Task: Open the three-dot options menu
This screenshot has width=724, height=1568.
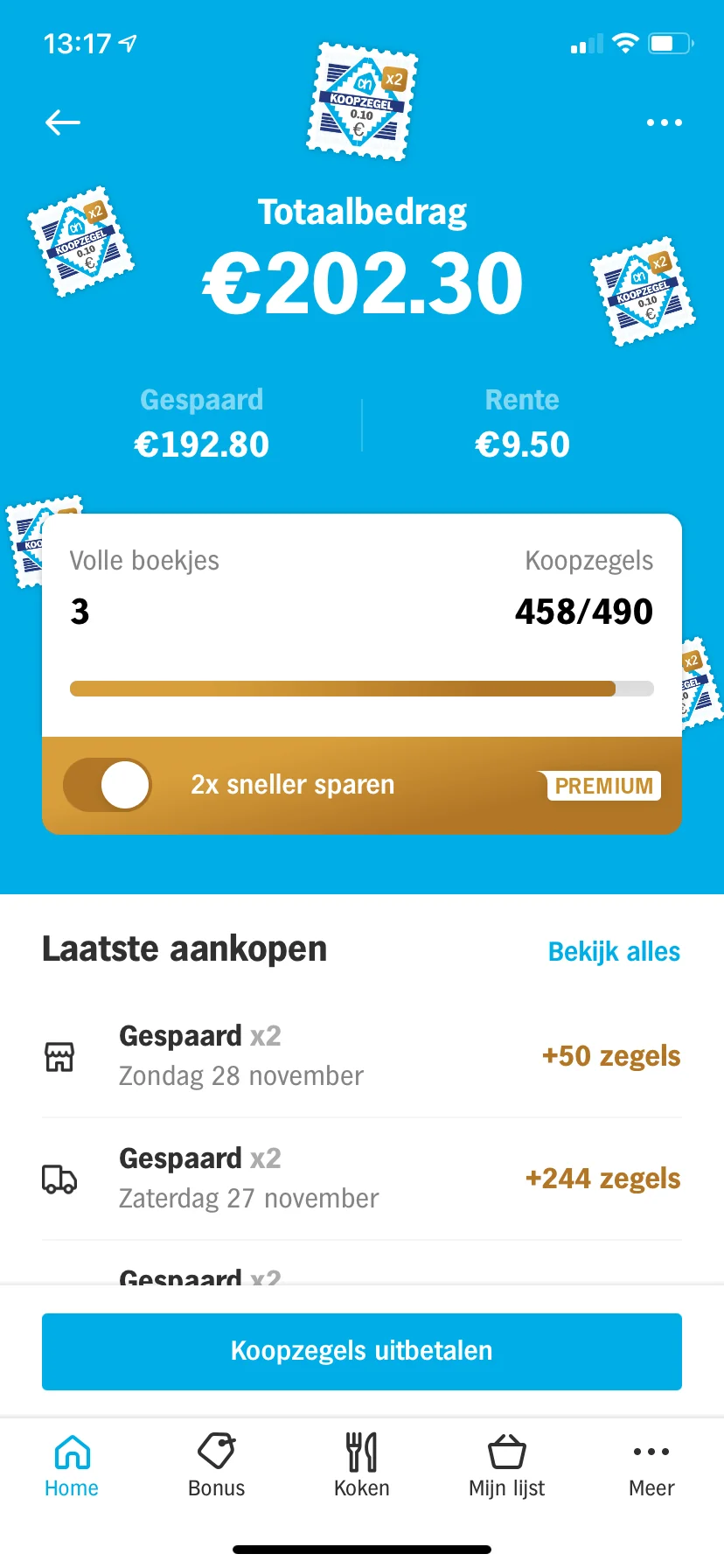Action: pyautogui.click(x=664, y=122)
